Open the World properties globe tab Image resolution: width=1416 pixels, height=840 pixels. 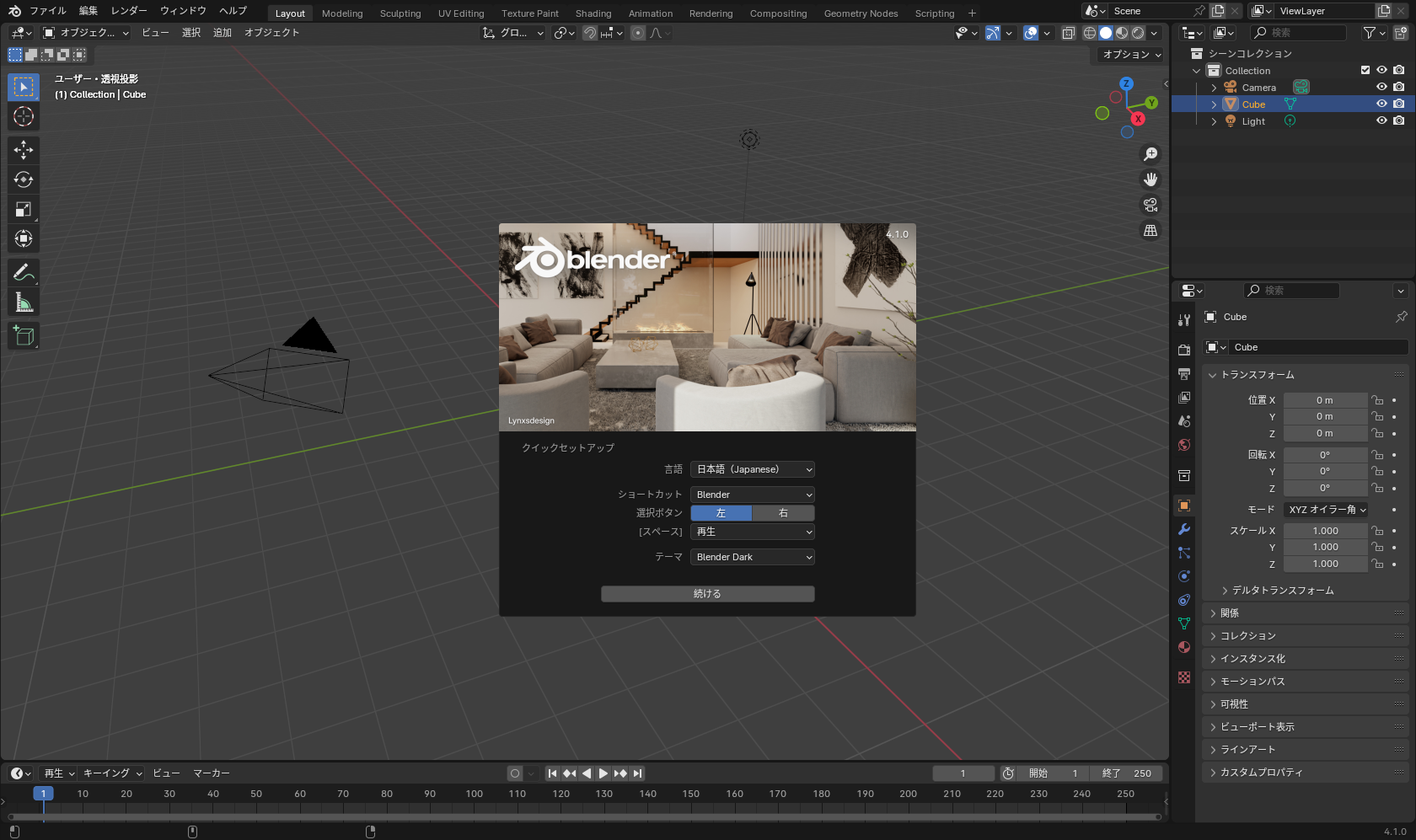click(x=1183, y=444)
